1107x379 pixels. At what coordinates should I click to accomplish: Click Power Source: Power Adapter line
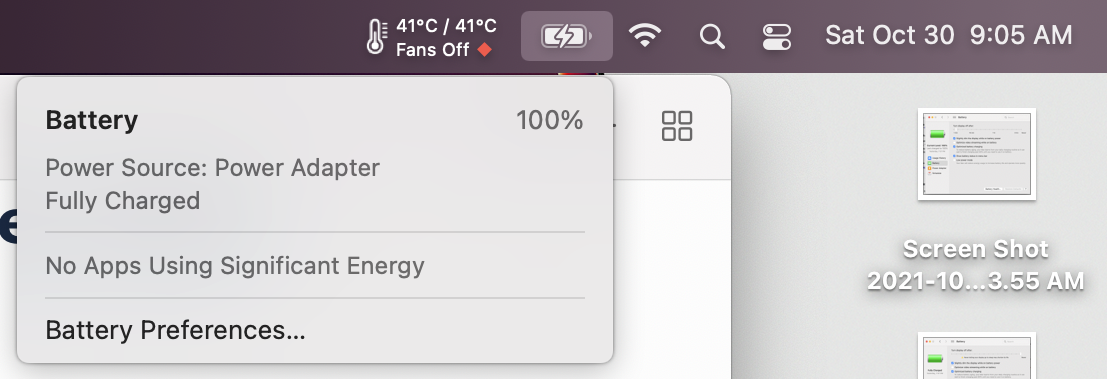pos(213,168)
